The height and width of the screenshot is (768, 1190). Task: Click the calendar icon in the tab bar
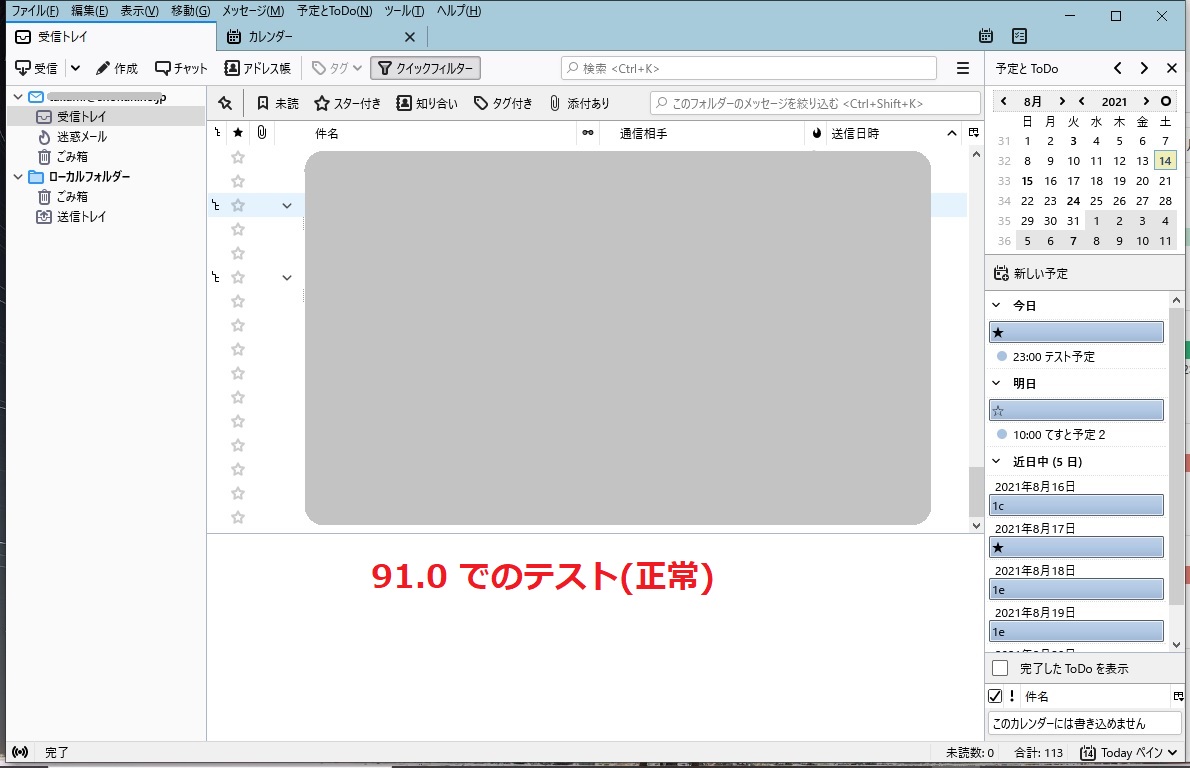click(x=986, y=36)
